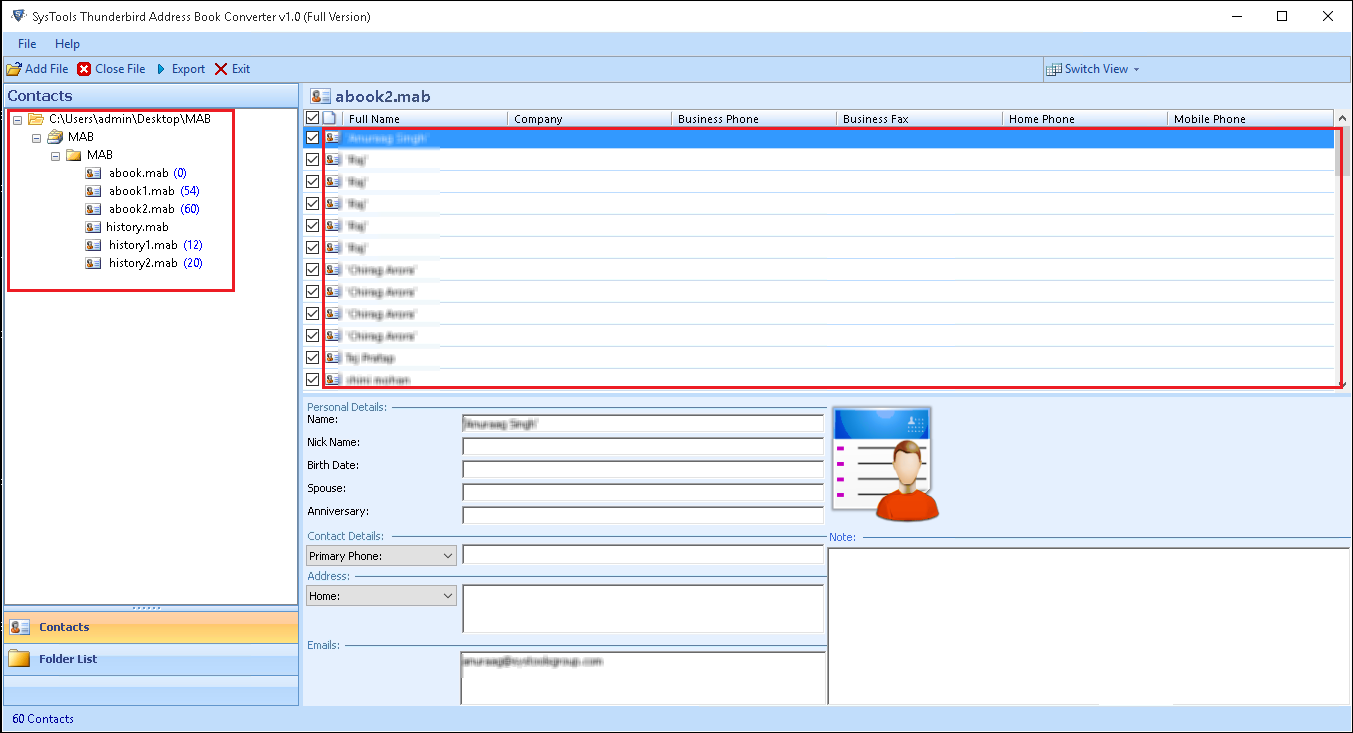Image resolution: width=1353 pixels, height=733 pixels.
Task: Click the Anniversary input field
Action: tap(643, 515)
